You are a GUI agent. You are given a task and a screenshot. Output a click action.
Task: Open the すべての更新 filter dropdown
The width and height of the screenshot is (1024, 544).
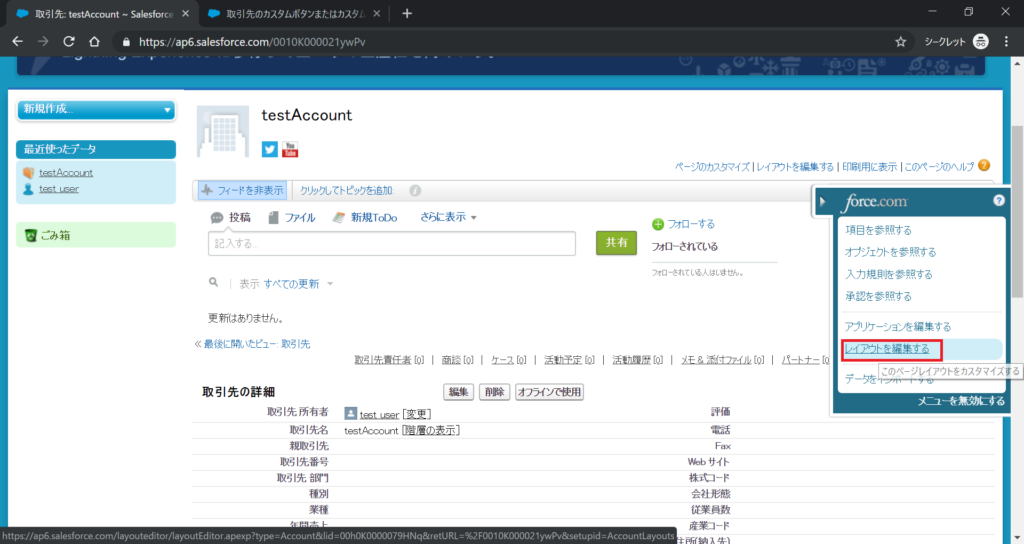pos(298,284)
